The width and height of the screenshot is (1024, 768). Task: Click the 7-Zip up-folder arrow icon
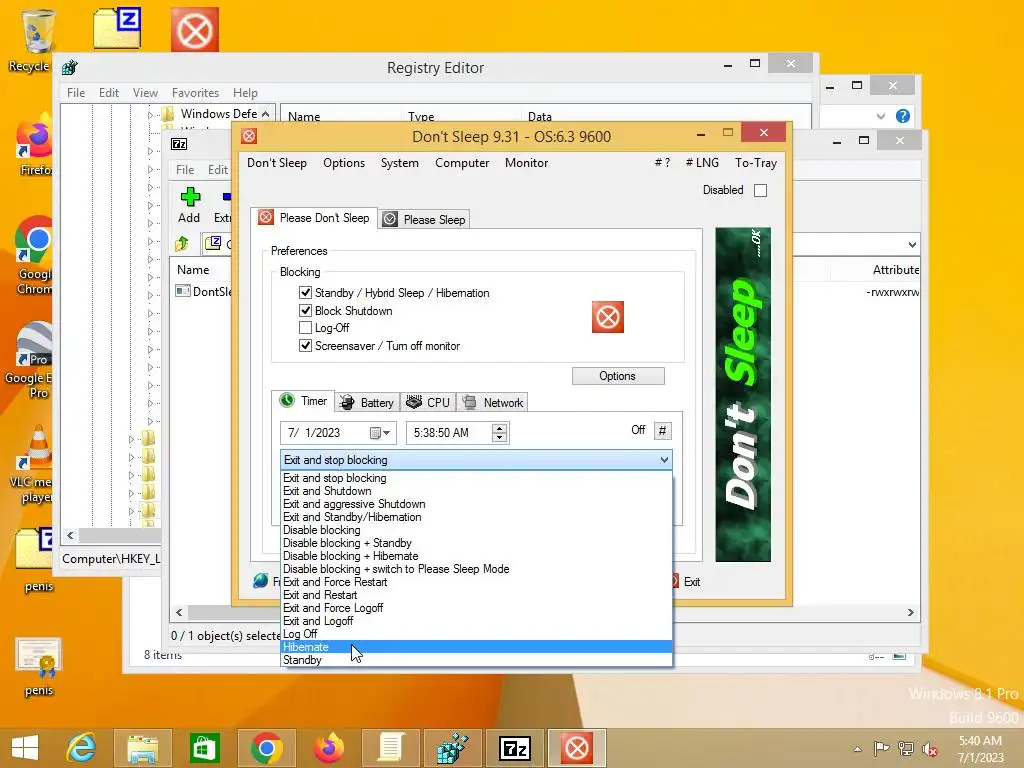182,244
